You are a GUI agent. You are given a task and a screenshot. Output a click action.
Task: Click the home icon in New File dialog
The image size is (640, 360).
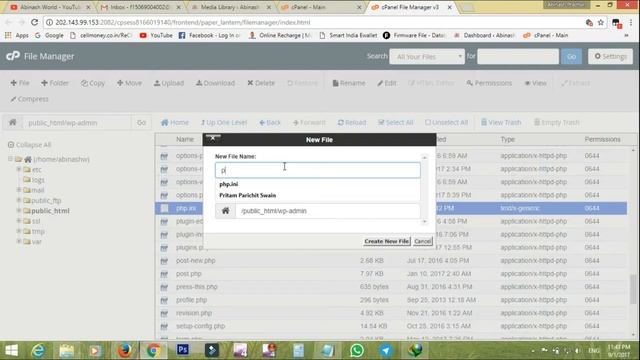coord(225,211)
